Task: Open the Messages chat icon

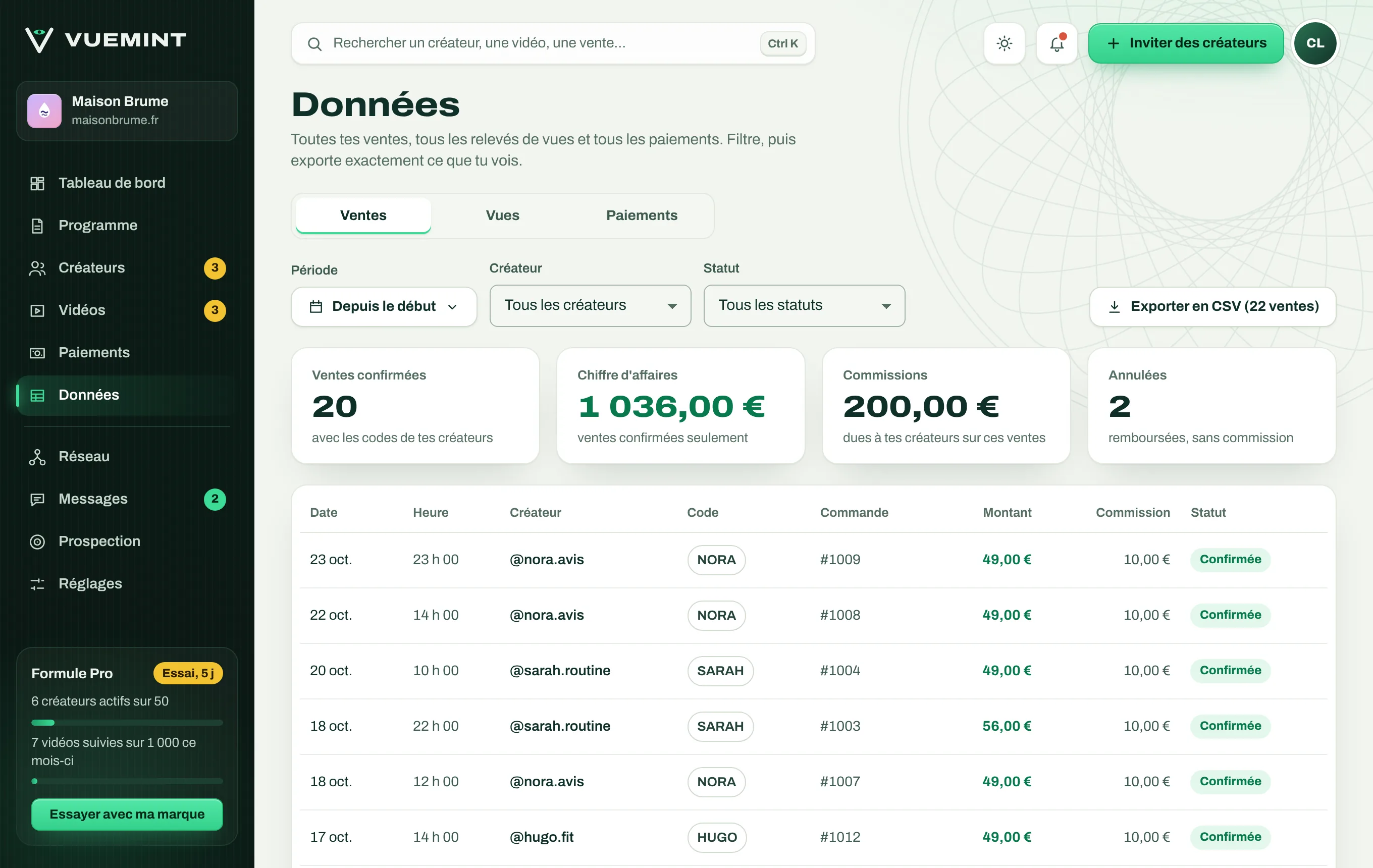Action: (x=37, y=499)
